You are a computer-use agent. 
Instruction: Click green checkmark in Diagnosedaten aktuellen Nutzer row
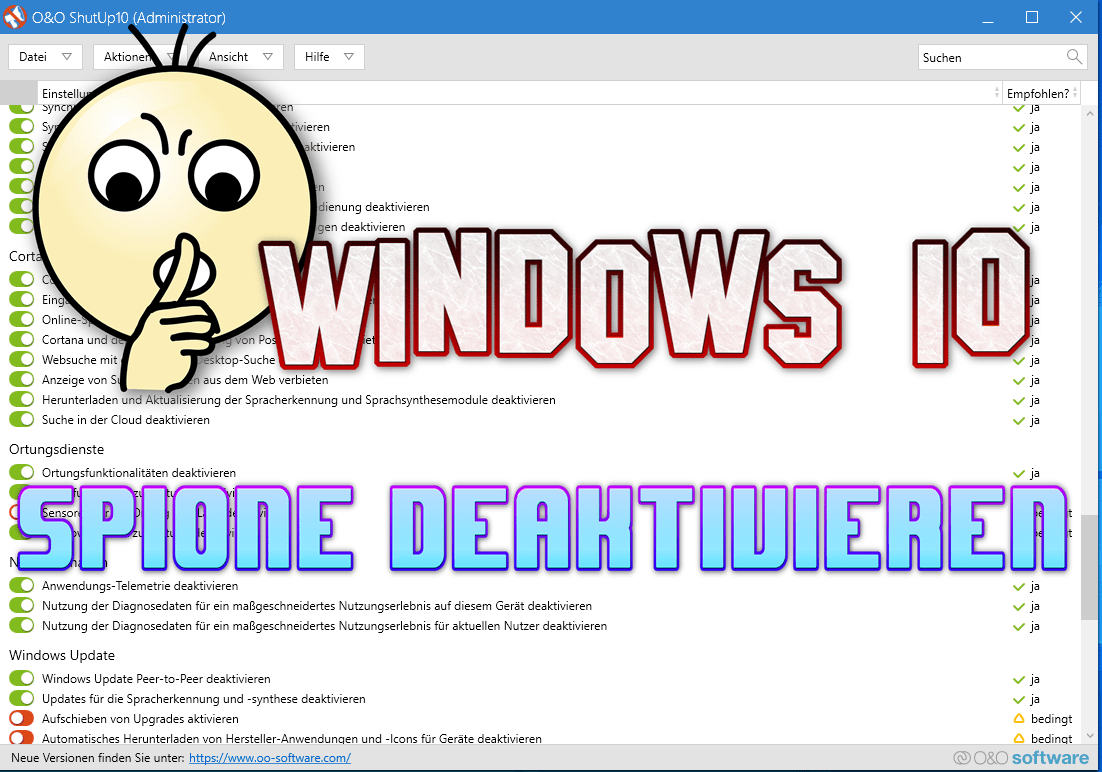point(1018,626)
